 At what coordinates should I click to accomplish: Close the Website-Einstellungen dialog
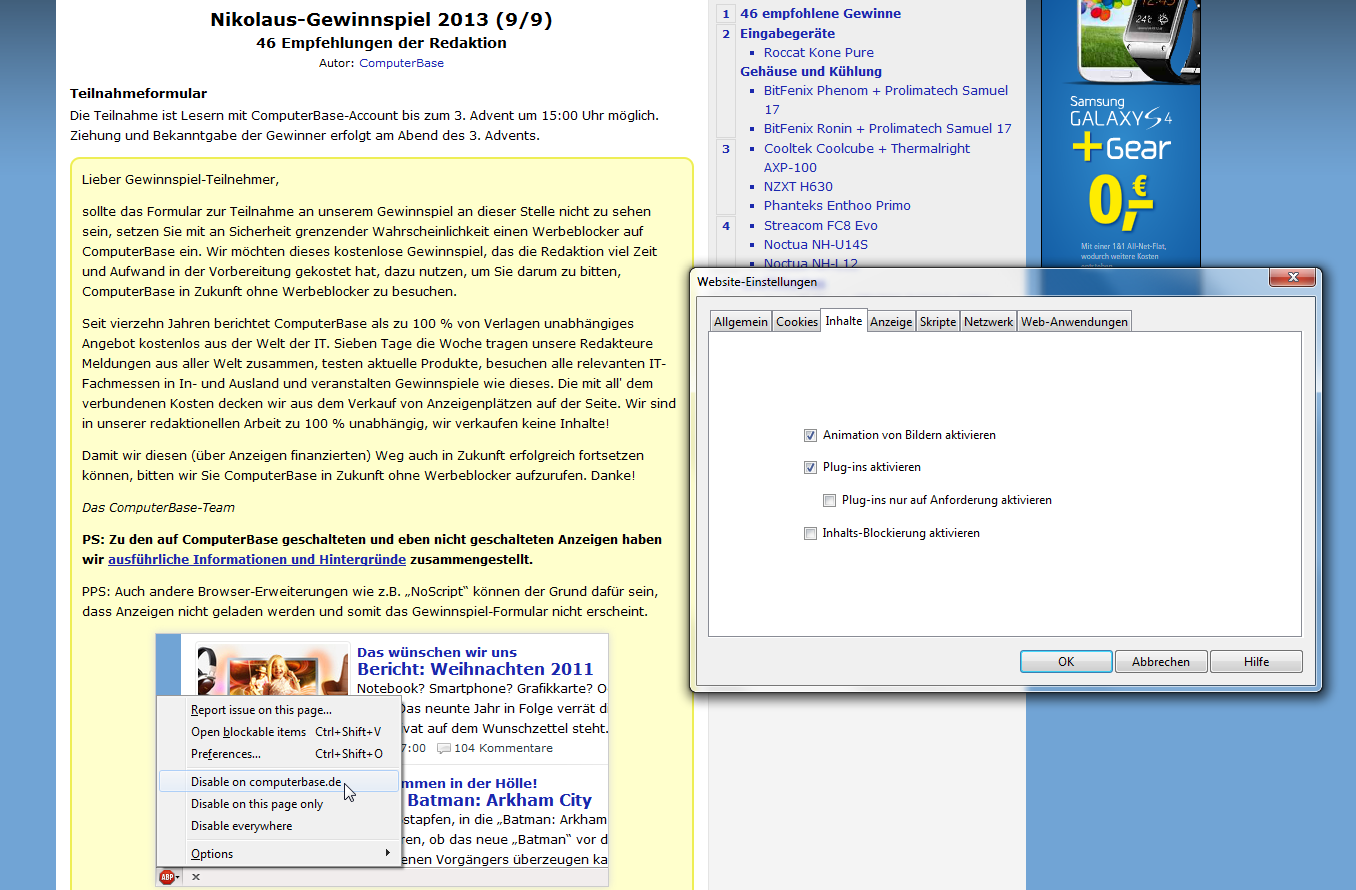coord(1293,277)
